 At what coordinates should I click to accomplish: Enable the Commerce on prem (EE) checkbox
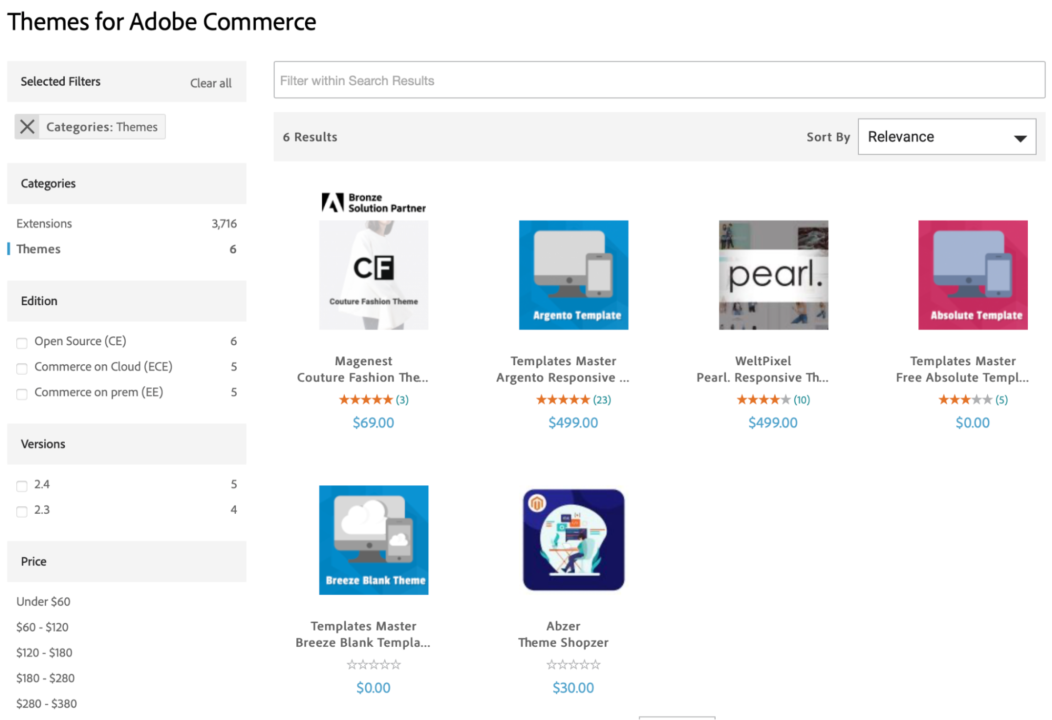pos(21,394)
